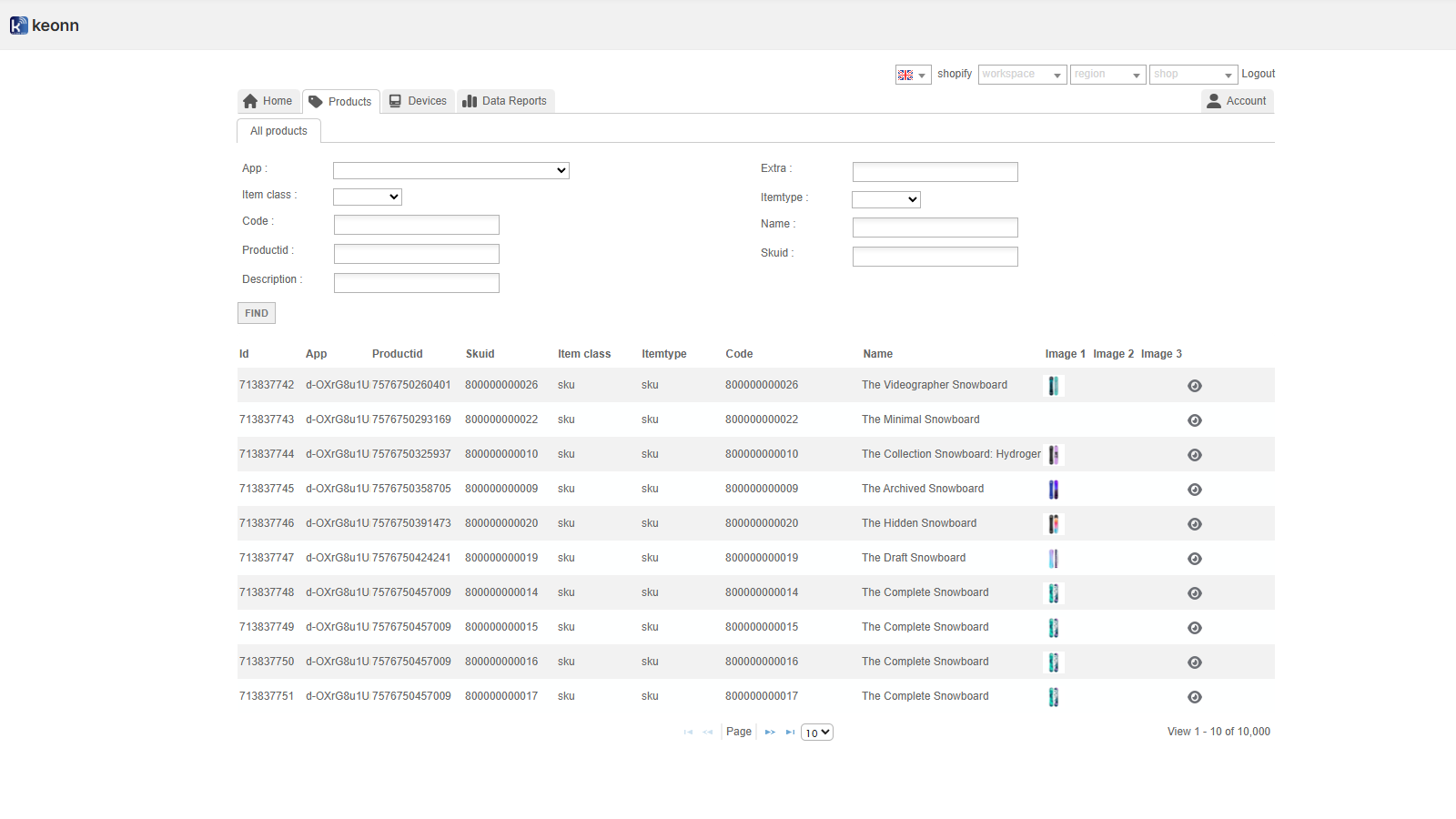Open the Item class dropdown
Image resolution: width=1456 pixels, height=819 pixels.
click(x=368, y=197)
